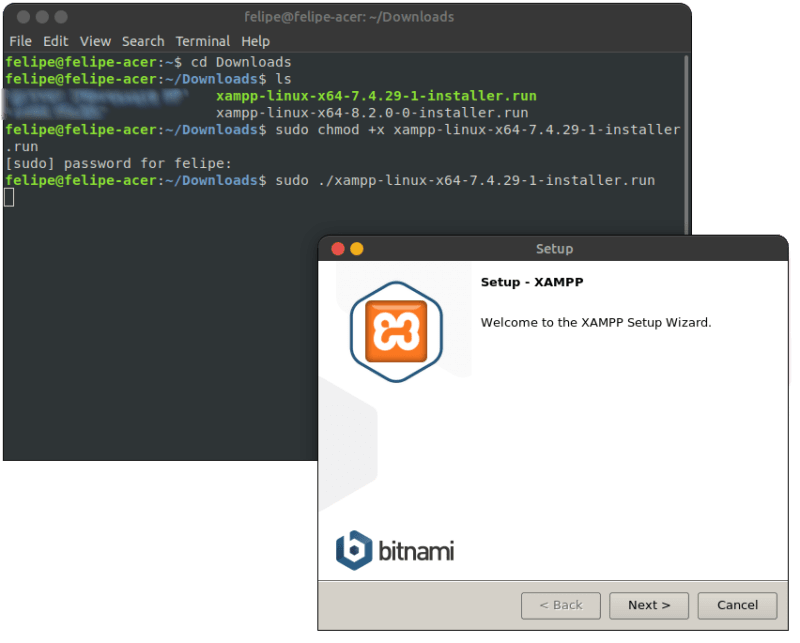Click the sudo chmod +x command line

342,138
